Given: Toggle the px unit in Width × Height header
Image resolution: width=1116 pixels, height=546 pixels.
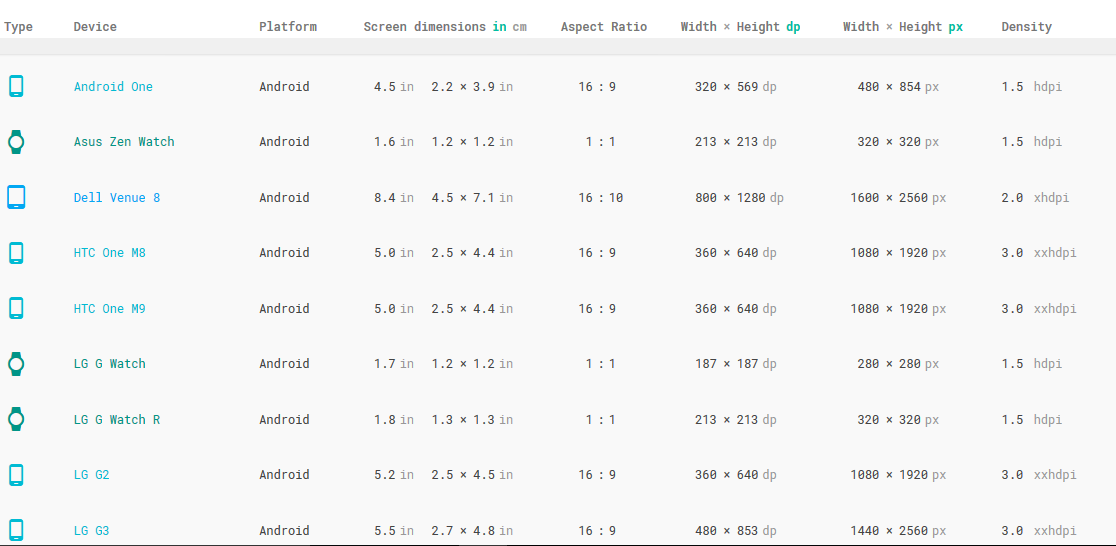Looking at the screenshot, I should [x=955, y=27].
